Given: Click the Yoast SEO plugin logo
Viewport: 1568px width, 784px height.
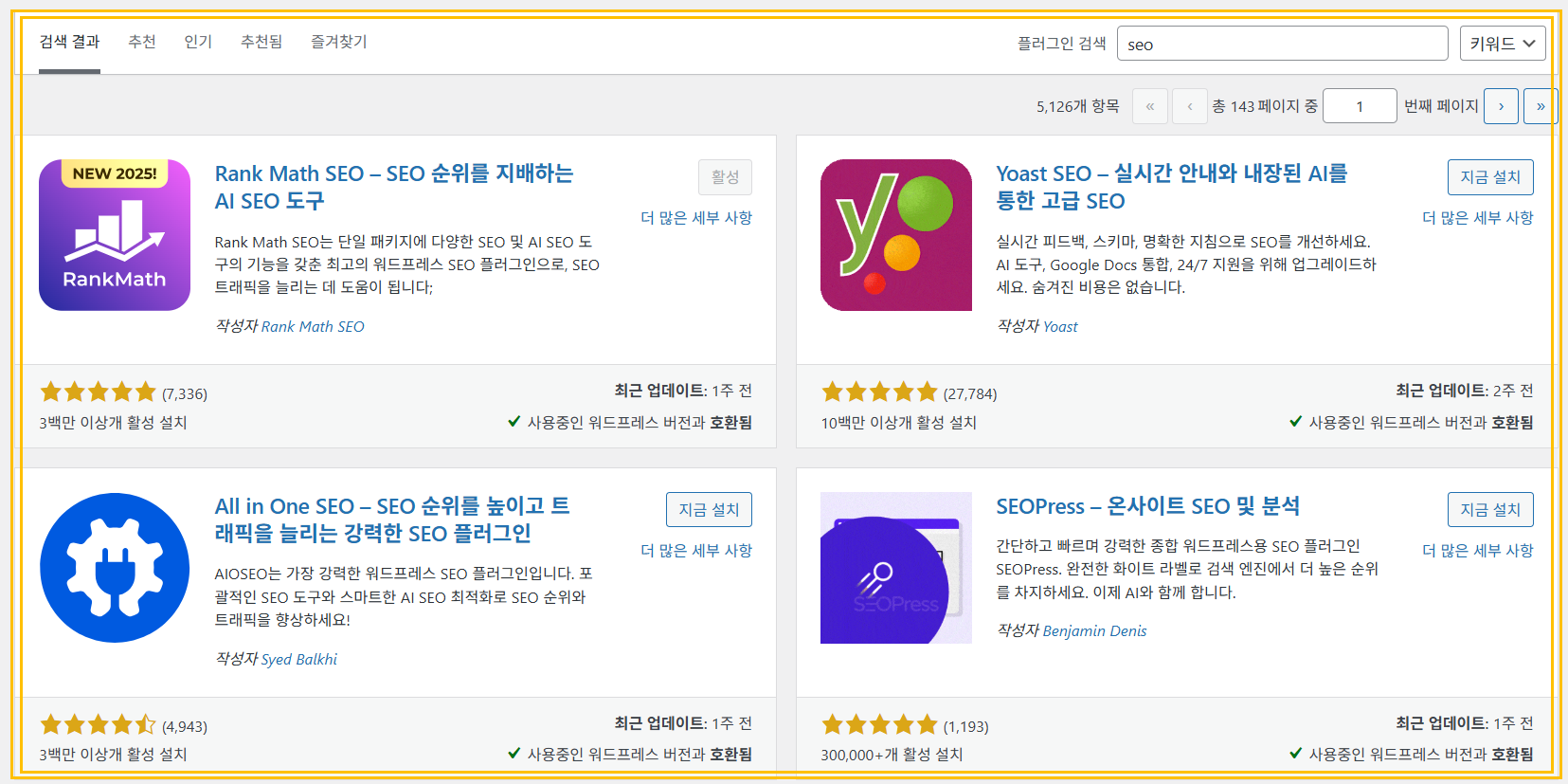Looking at the screenshot, I should click(x=895, y=235).
